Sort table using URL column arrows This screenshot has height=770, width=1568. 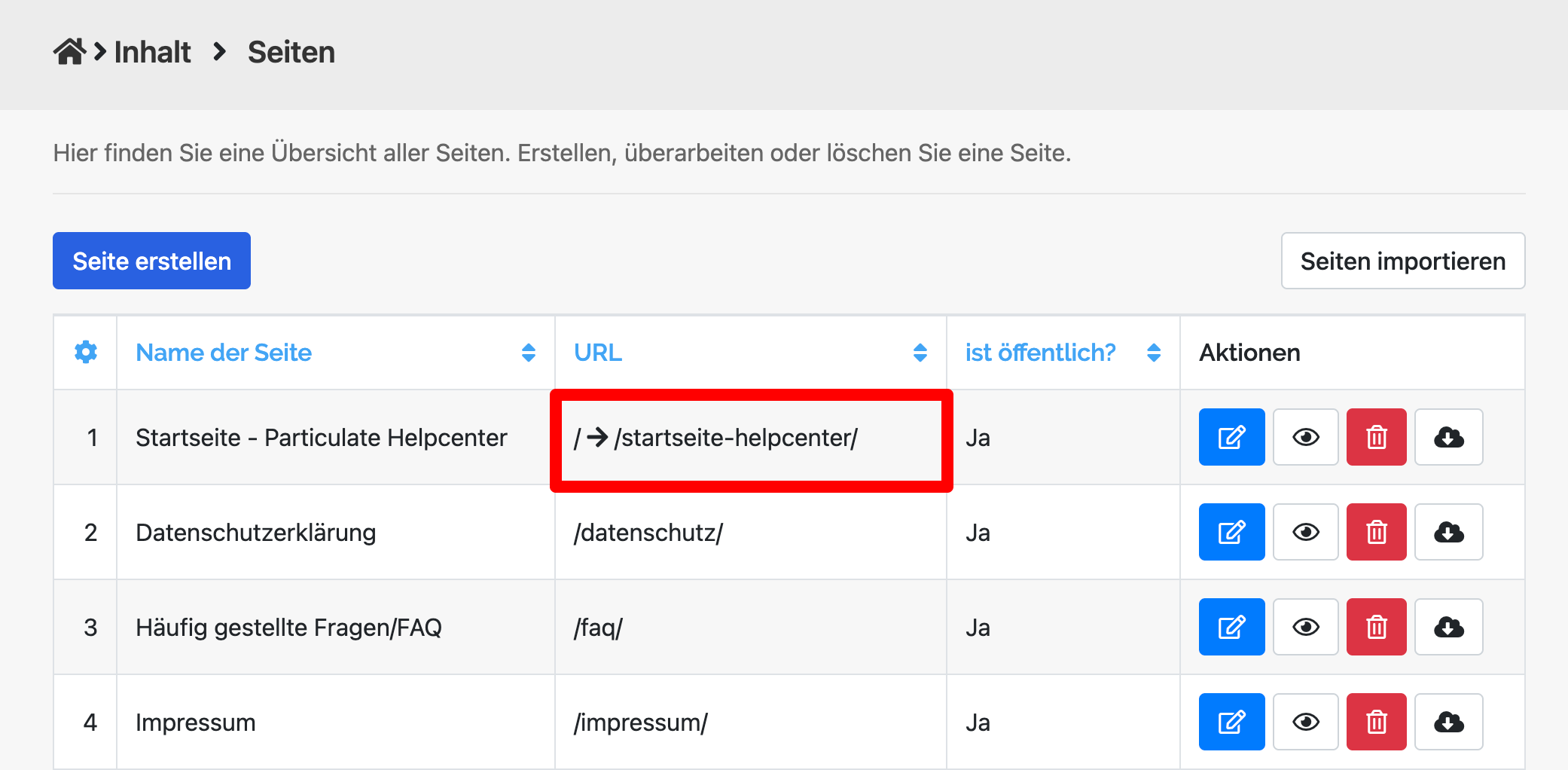pos(920,353)
